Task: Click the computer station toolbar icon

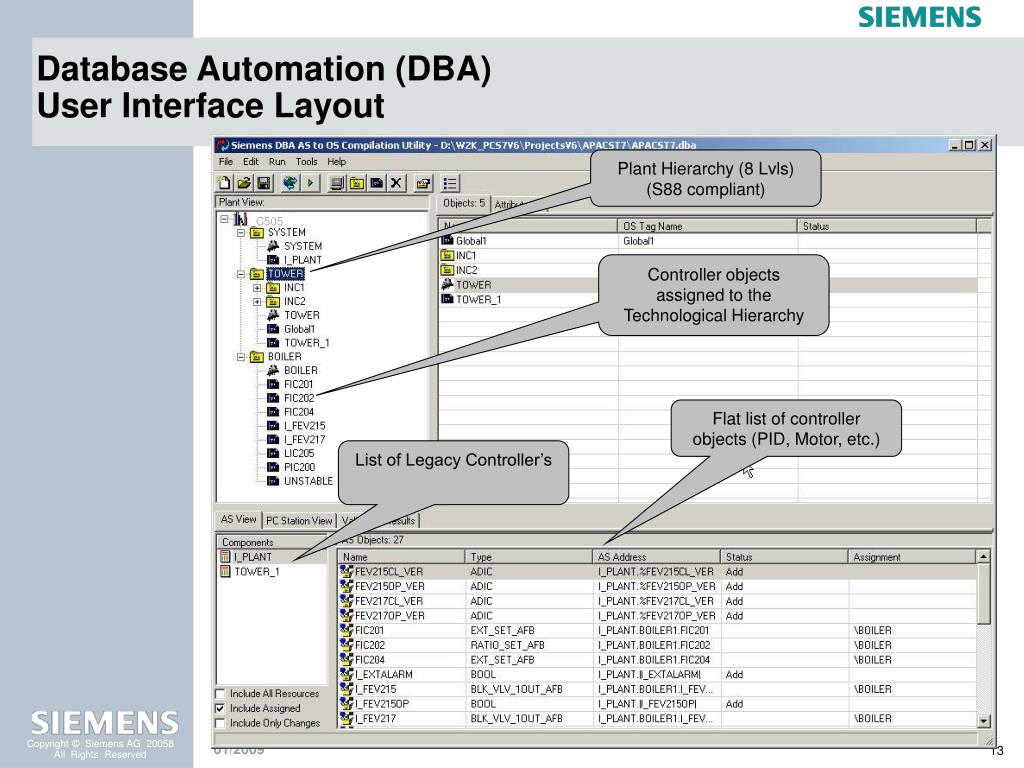Action: [x=337, y=183]
